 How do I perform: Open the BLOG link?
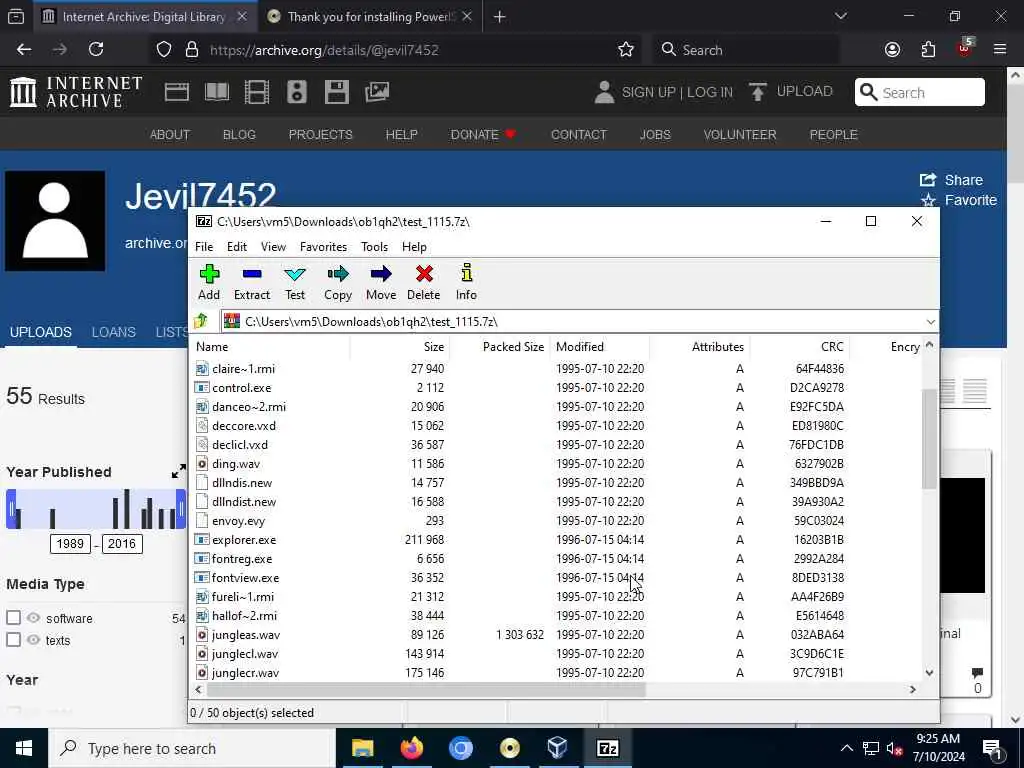(239, 135)
